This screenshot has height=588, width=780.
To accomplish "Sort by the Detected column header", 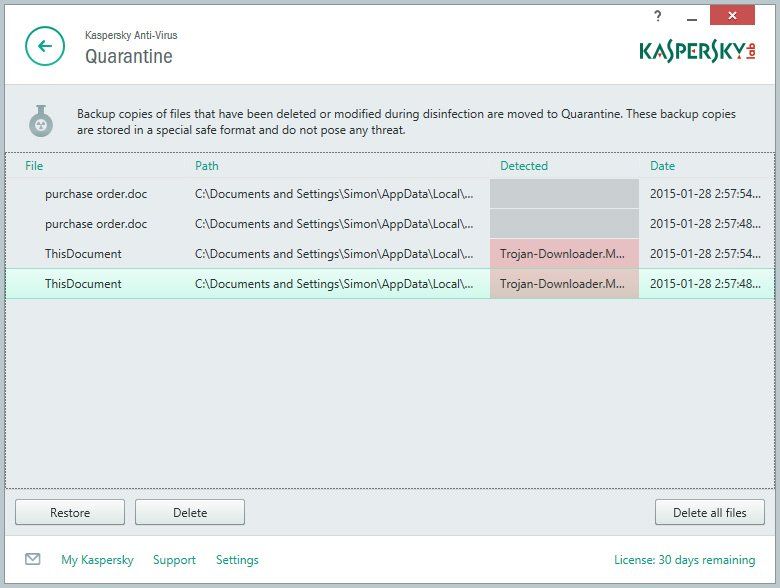I will coord(524,166).
